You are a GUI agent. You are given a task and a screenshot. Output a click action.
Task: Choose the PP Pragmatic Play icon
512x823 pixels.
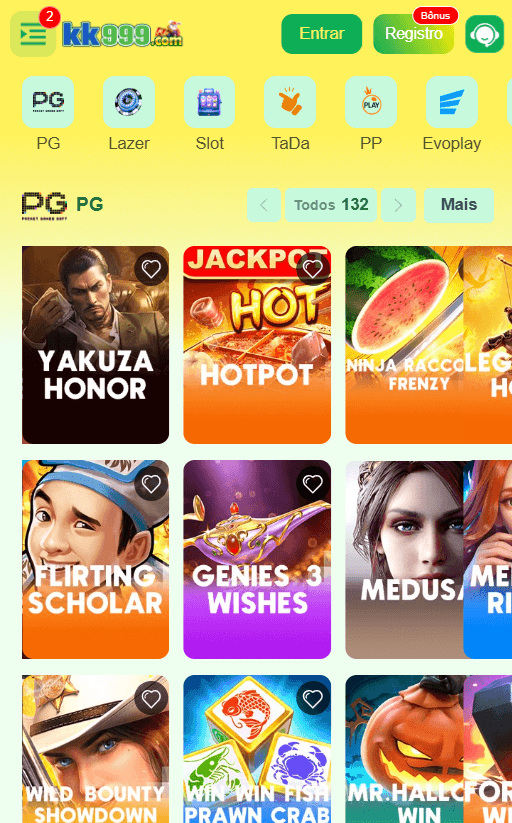pos(371,102)
